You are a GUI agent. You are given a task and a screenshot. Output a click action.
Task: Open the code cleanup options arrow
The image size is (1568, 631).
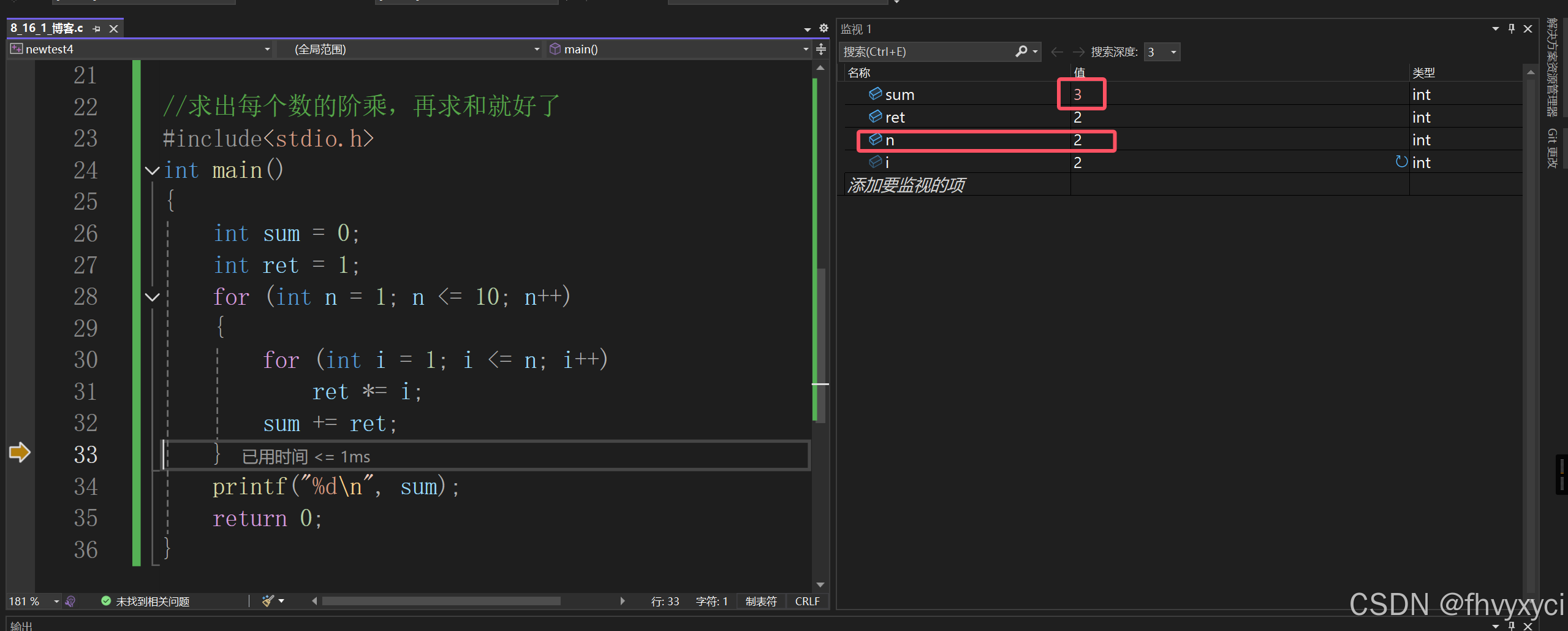tap(281, 601)
